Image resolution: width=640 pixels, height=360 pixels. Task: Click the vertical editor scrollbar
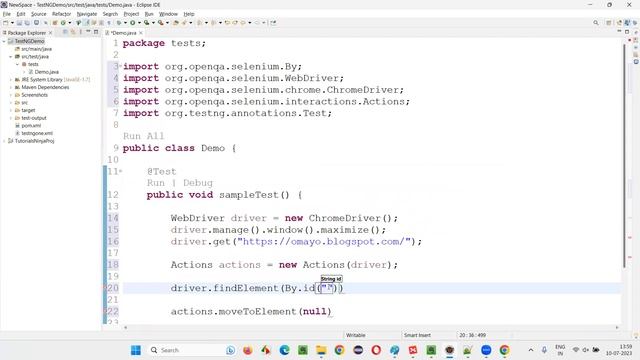pos(624,156)
